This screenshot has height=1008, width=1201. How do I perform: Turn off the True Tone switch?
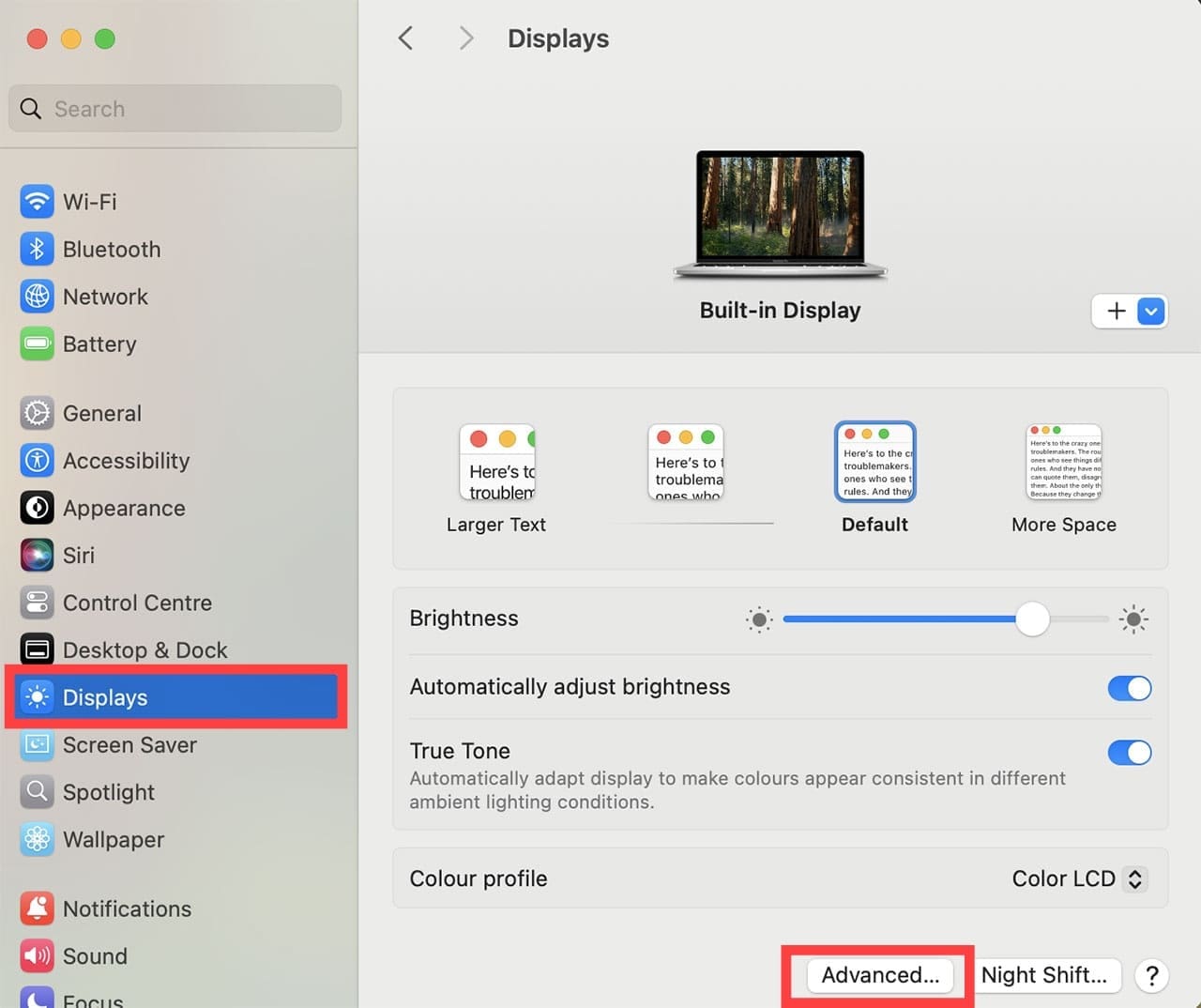pos(1130,753)
